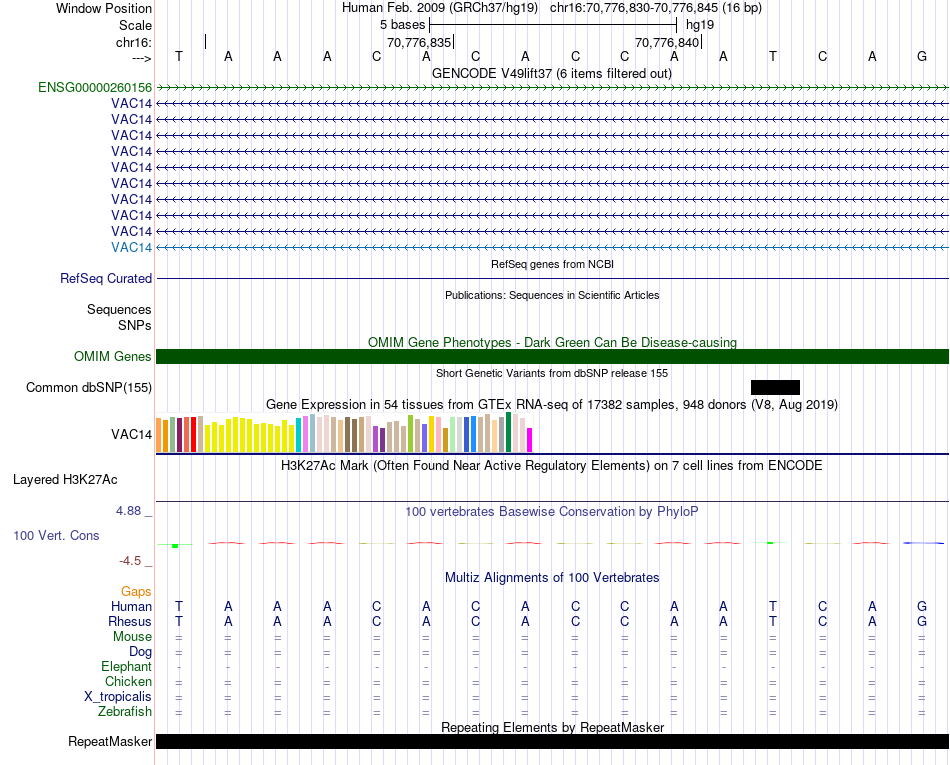Click the black RepeatMasker element bar
The width and height of the screenshot is (950, 765).
[x=552, y=741]
